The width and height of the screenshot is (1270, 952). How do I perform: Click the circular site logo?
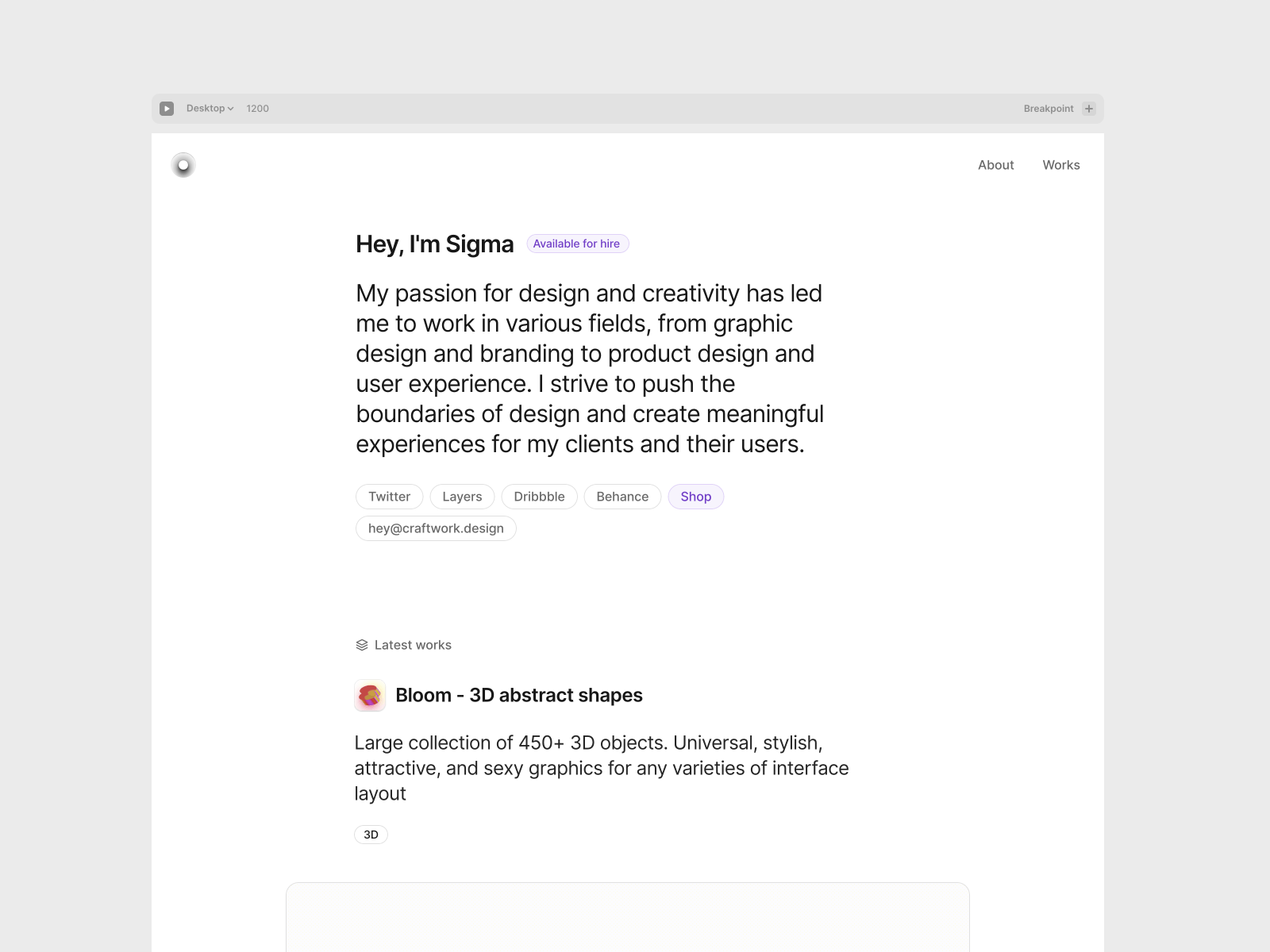pyautogui.click(x=183, y=165)
